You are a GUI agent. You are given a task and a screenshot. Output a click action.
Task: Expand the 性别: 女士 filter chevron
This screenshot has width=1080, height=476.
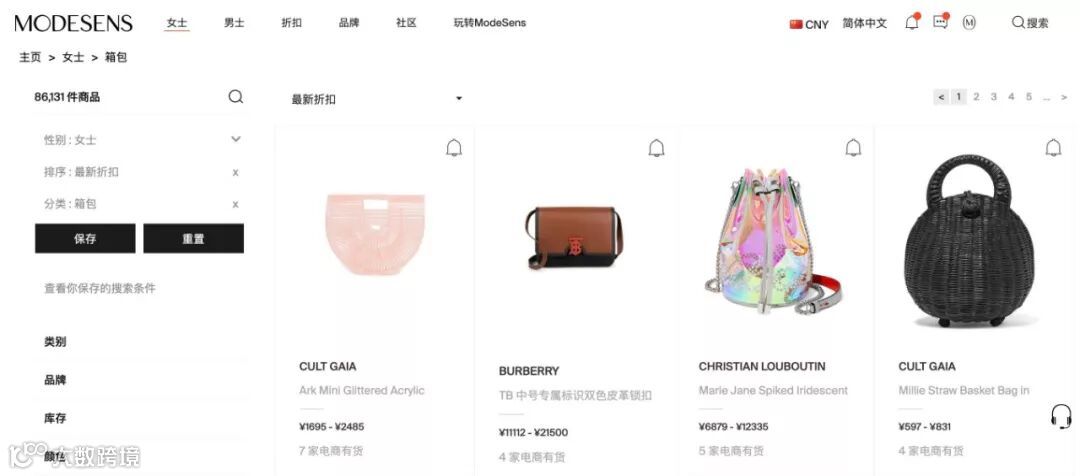(x=236, y=139)
